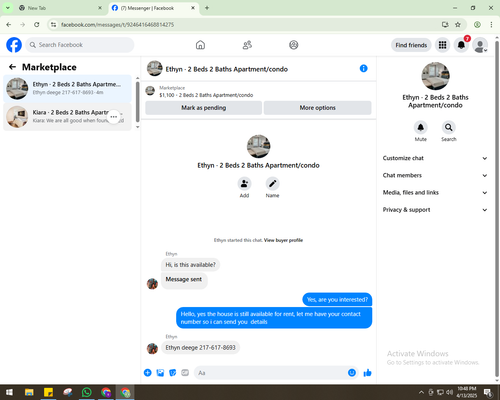Open a new browser tab

pyautogui.click(x=207, y=8)
